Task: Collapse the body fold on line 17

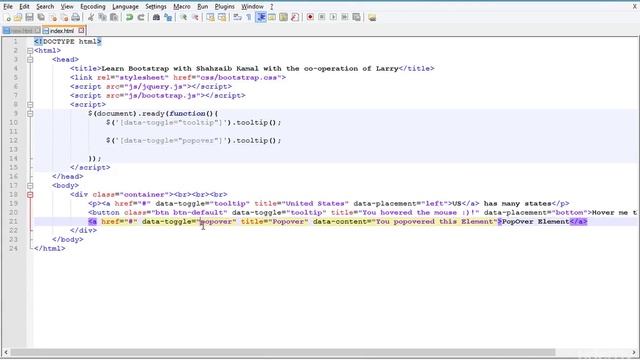Action: click(30, 185)
